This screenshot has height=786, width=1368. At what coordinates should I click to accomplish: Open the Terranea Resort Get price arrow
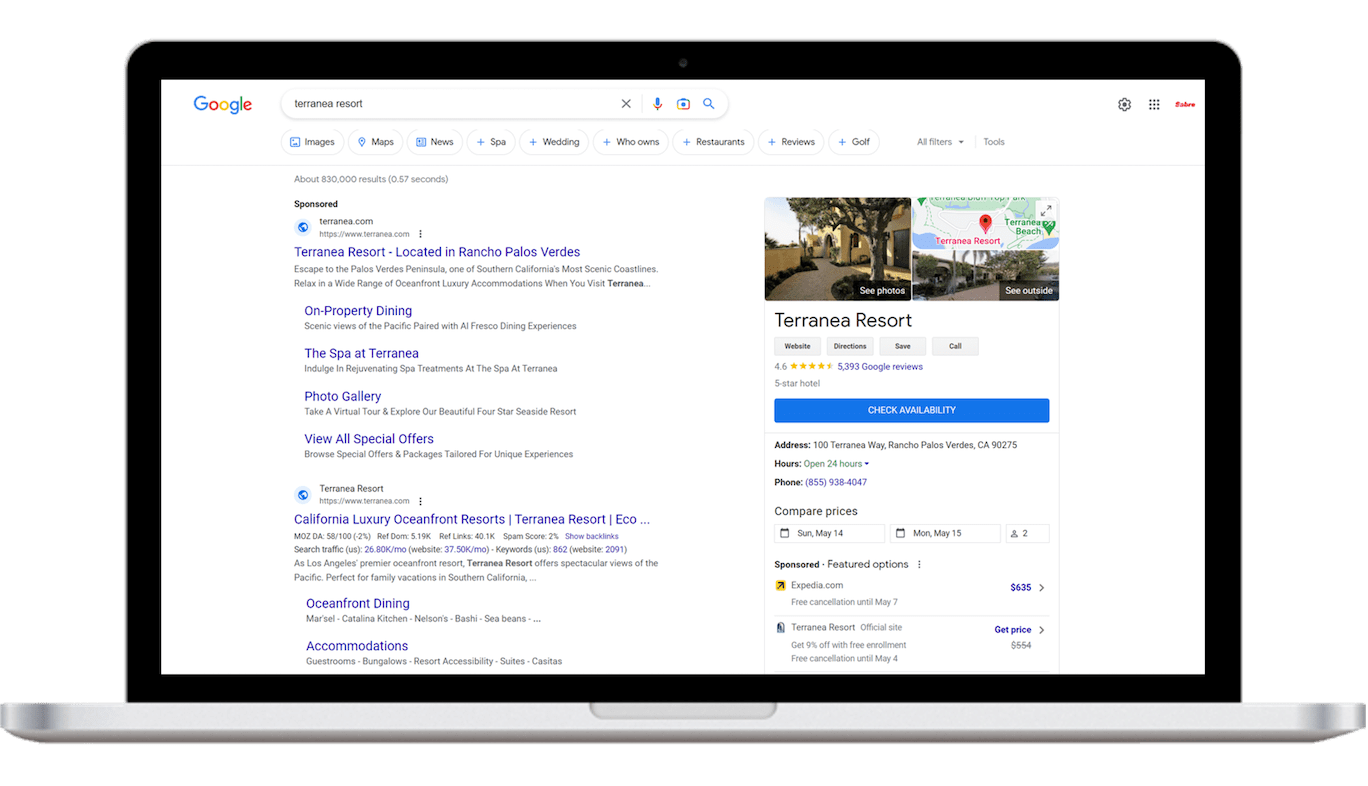[1042, 630]
